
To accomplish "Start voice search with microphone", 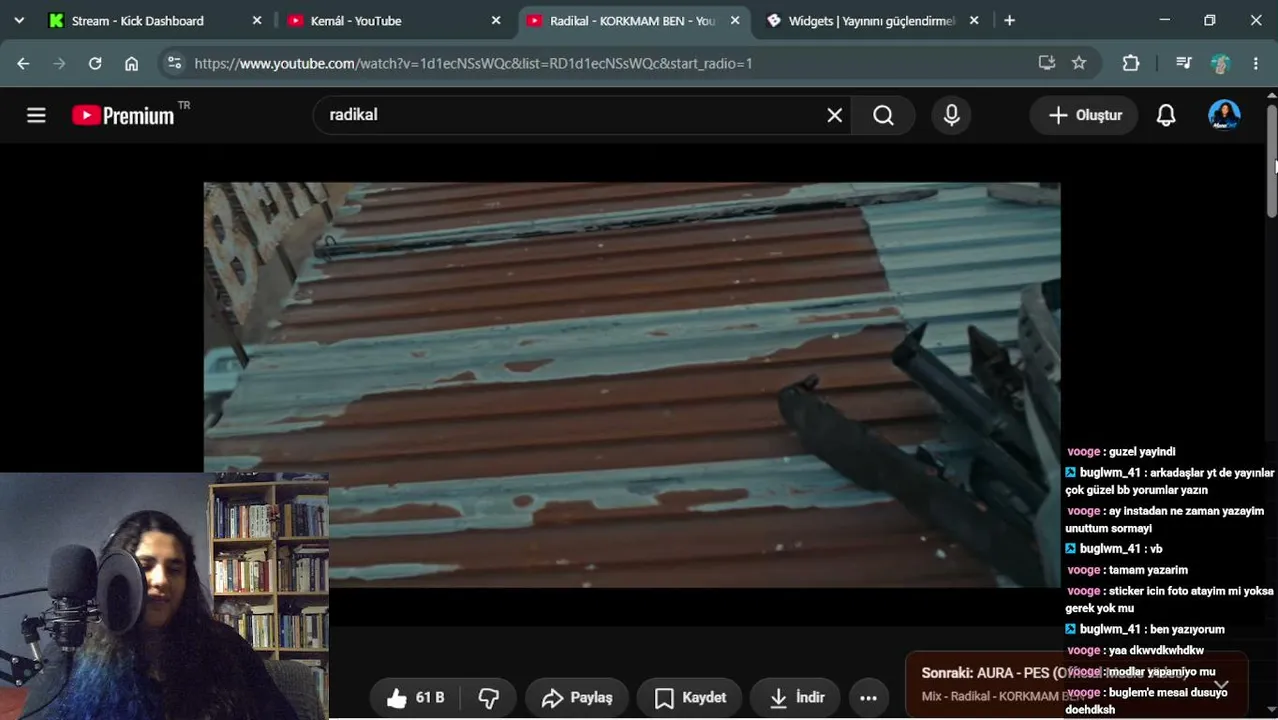I will click(952, 115).
